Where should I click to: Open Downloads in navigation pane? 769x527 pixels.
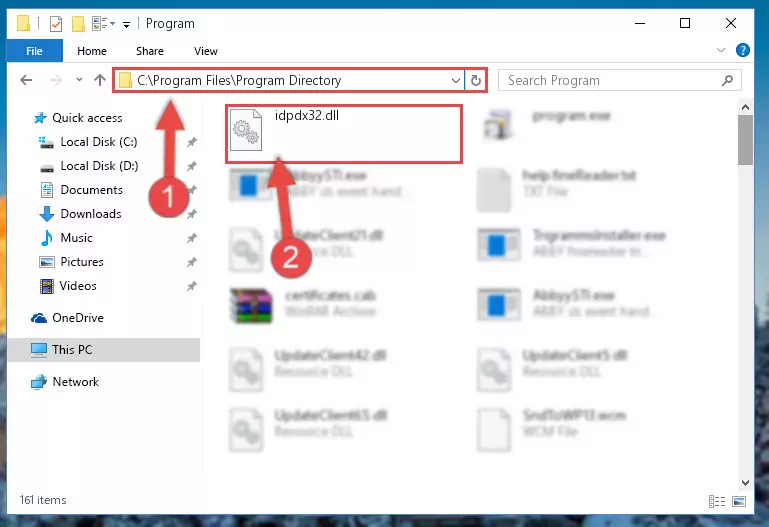pyautogui.click(x=91, y=214)
